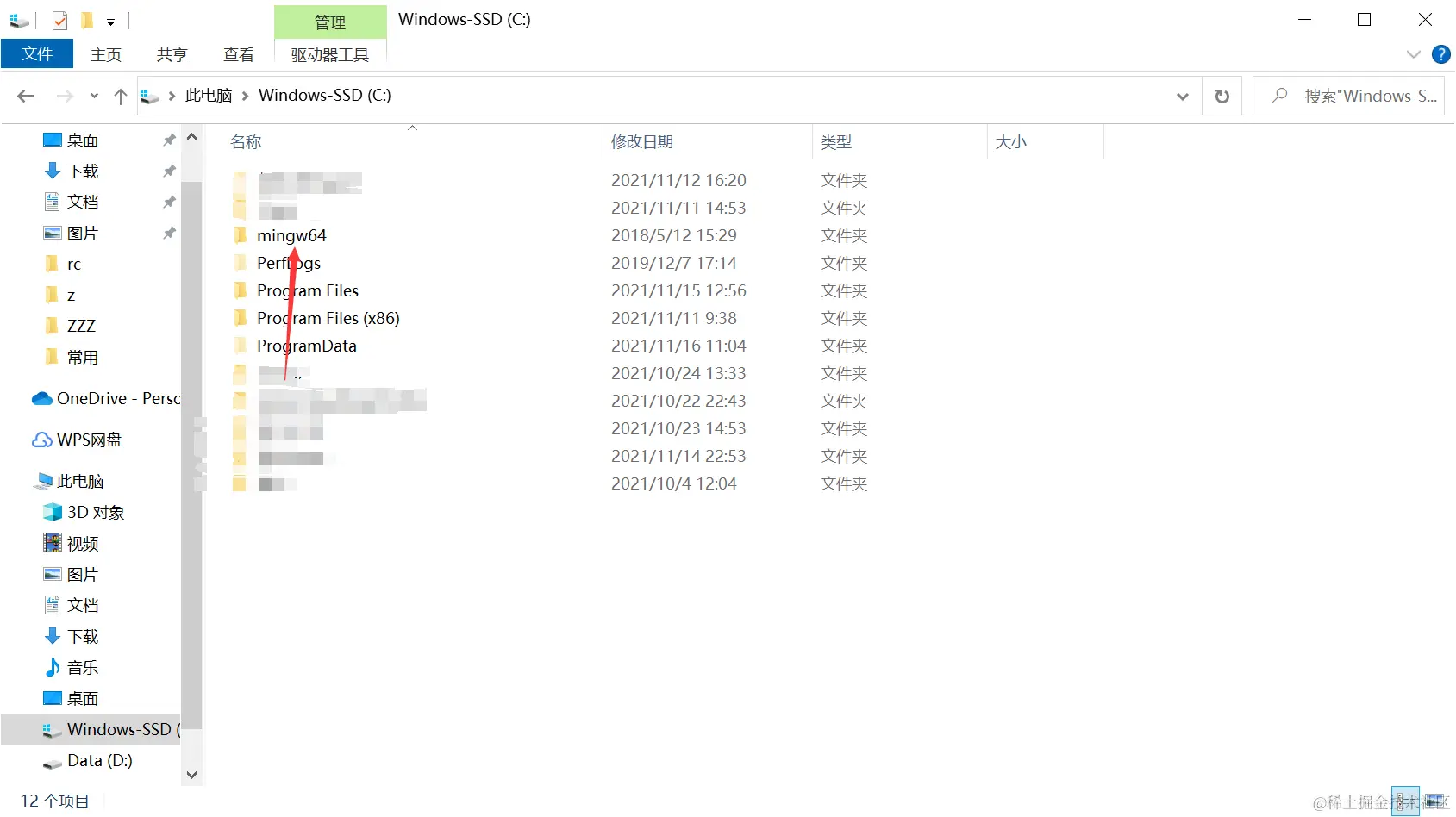Go back with the left arrow

[26, 96]
